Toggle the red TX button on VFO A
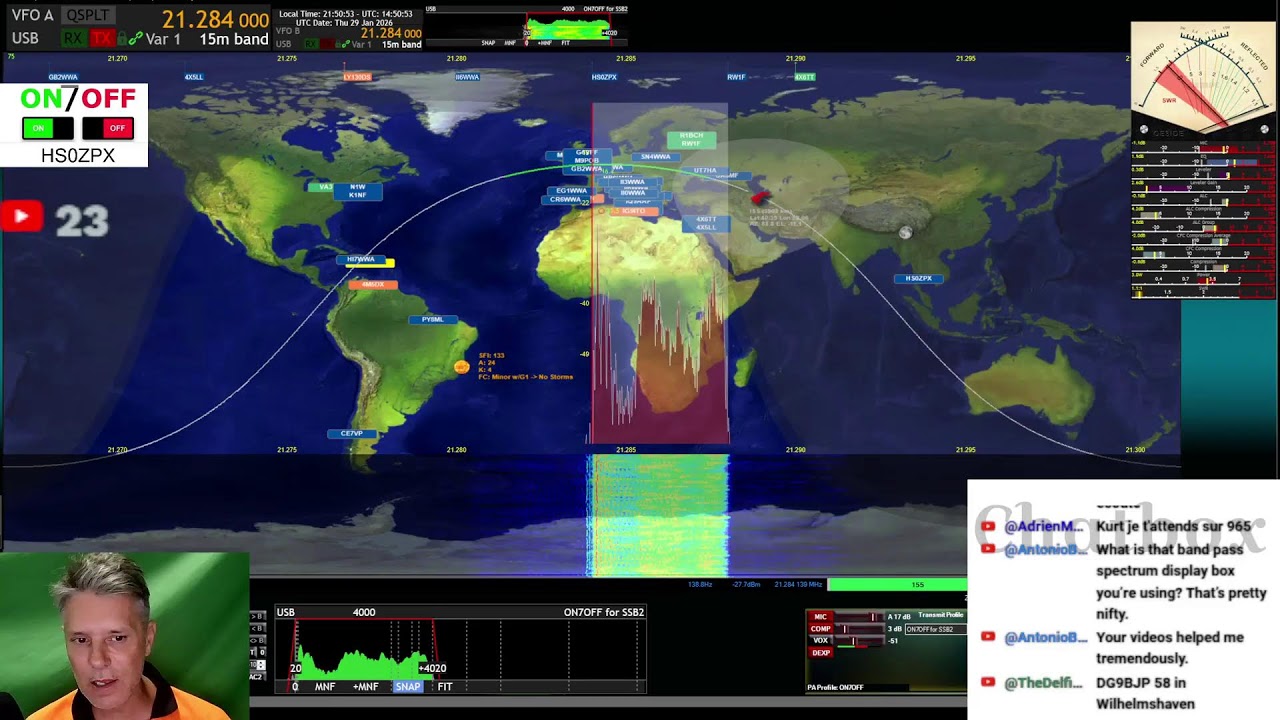The height and width of the screenshot is (720, 1280). (x=101, y=39)
